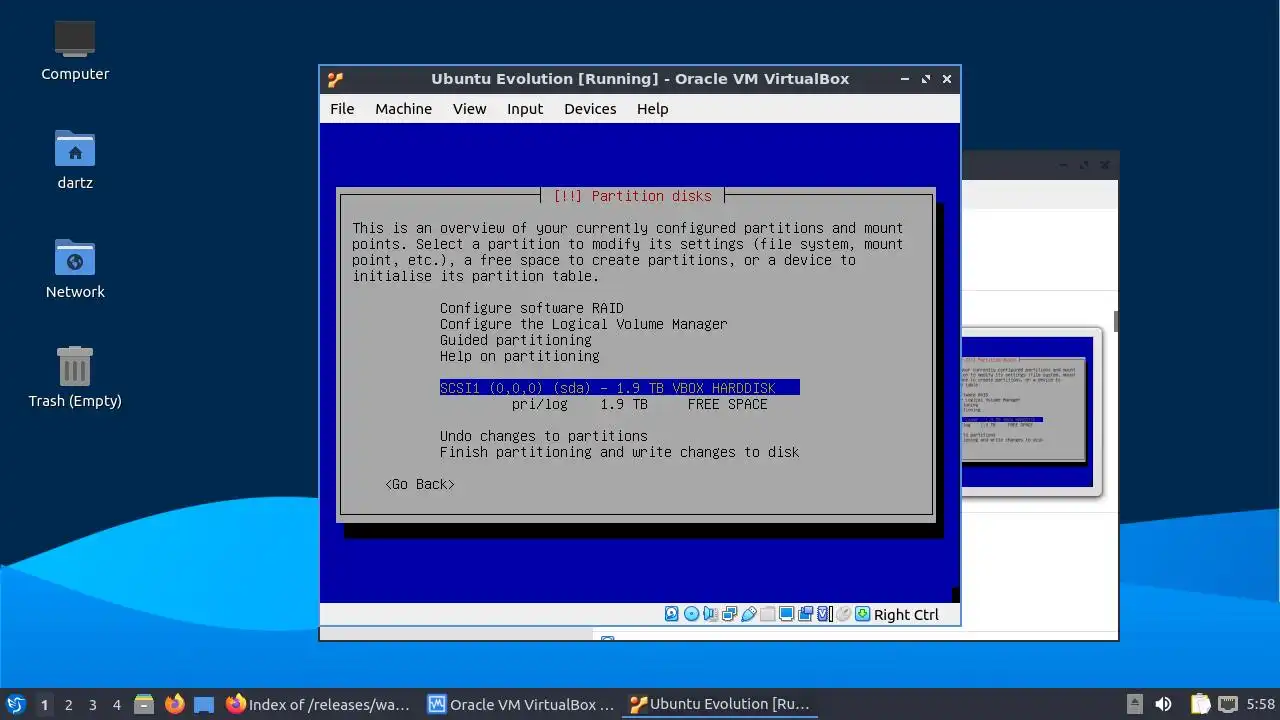Switch to virtual desktop 3
The width and height of the screenshot is (1280, 720).
point(92,705)
